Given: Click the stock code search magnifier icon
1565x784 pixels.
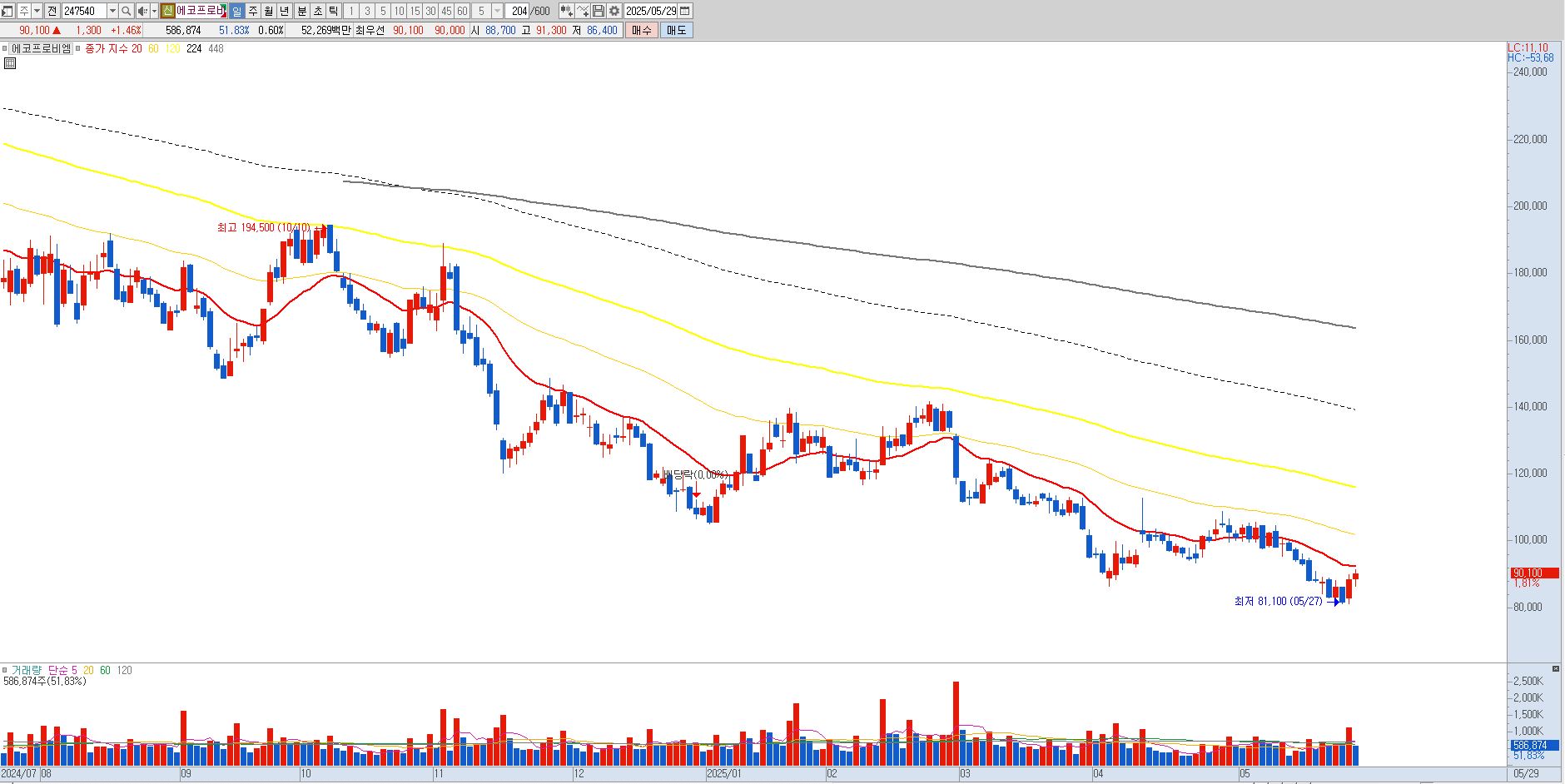Looking at the screenshot, I should [126, 11].
